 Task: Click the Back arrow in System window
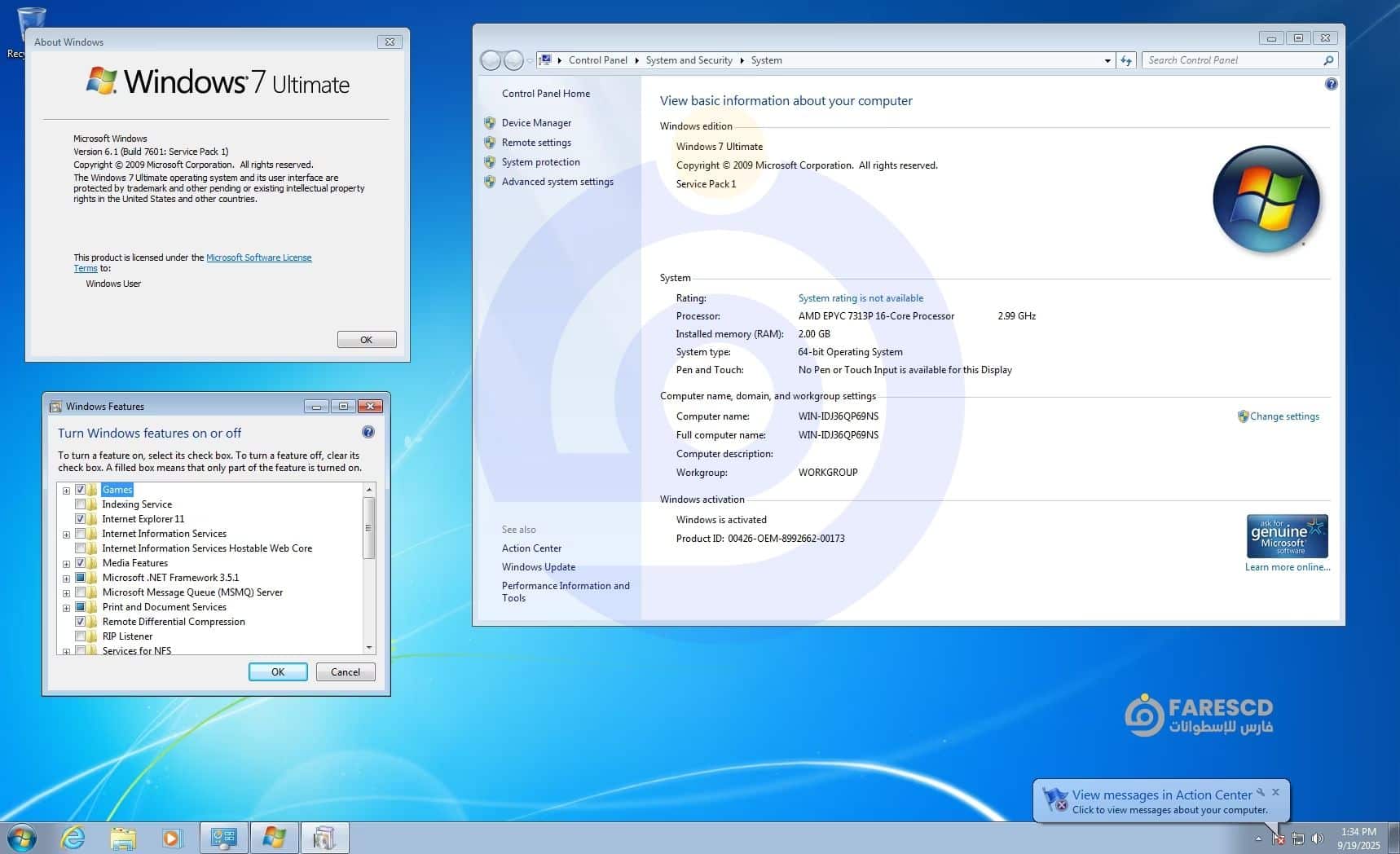491,60
